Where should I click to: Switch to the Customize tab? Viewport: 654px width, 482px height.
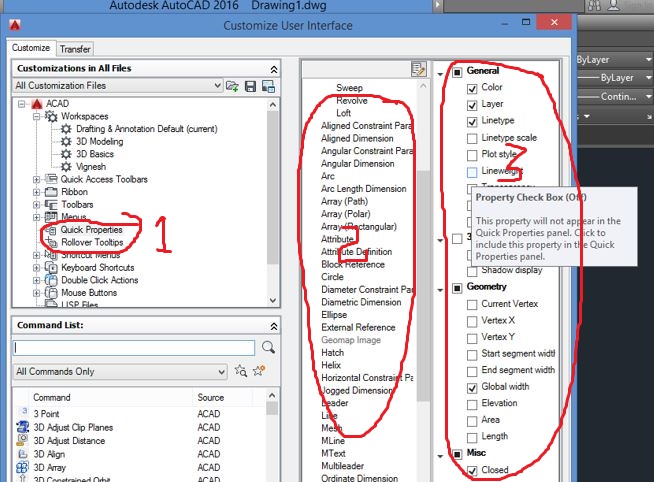point(31,48)
